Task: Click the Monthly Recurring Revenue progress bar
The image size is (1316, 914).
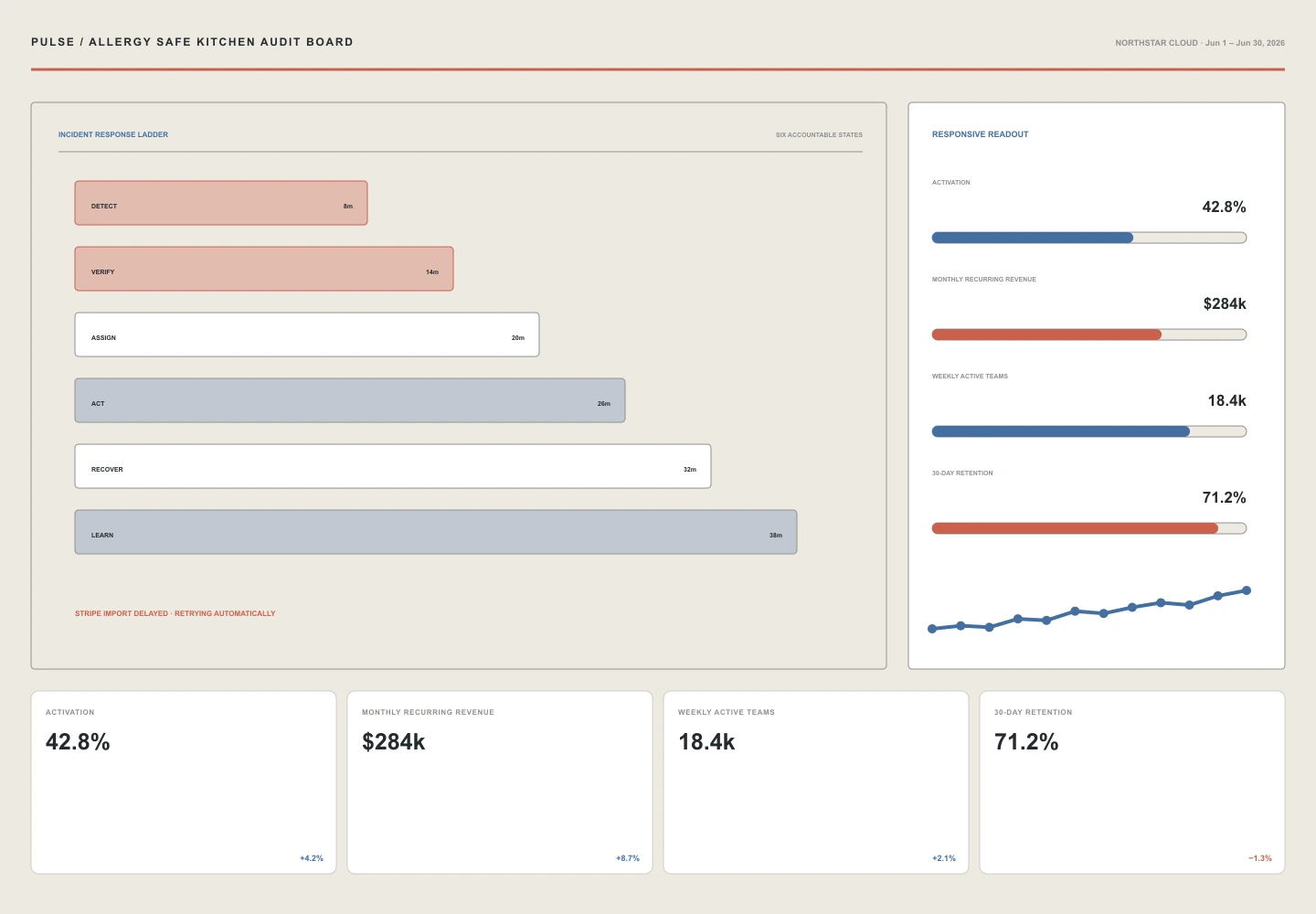Action: [1089, 335]
